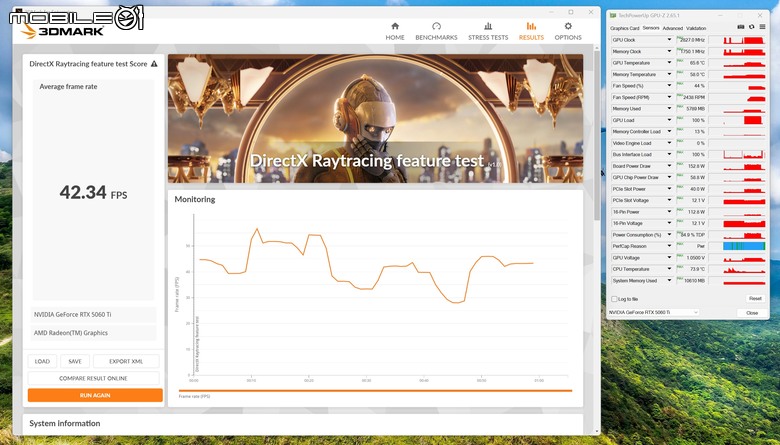Open Fan Speed (%) sensor dropdown
The image size is (780, 445).
tap(669, 86)
